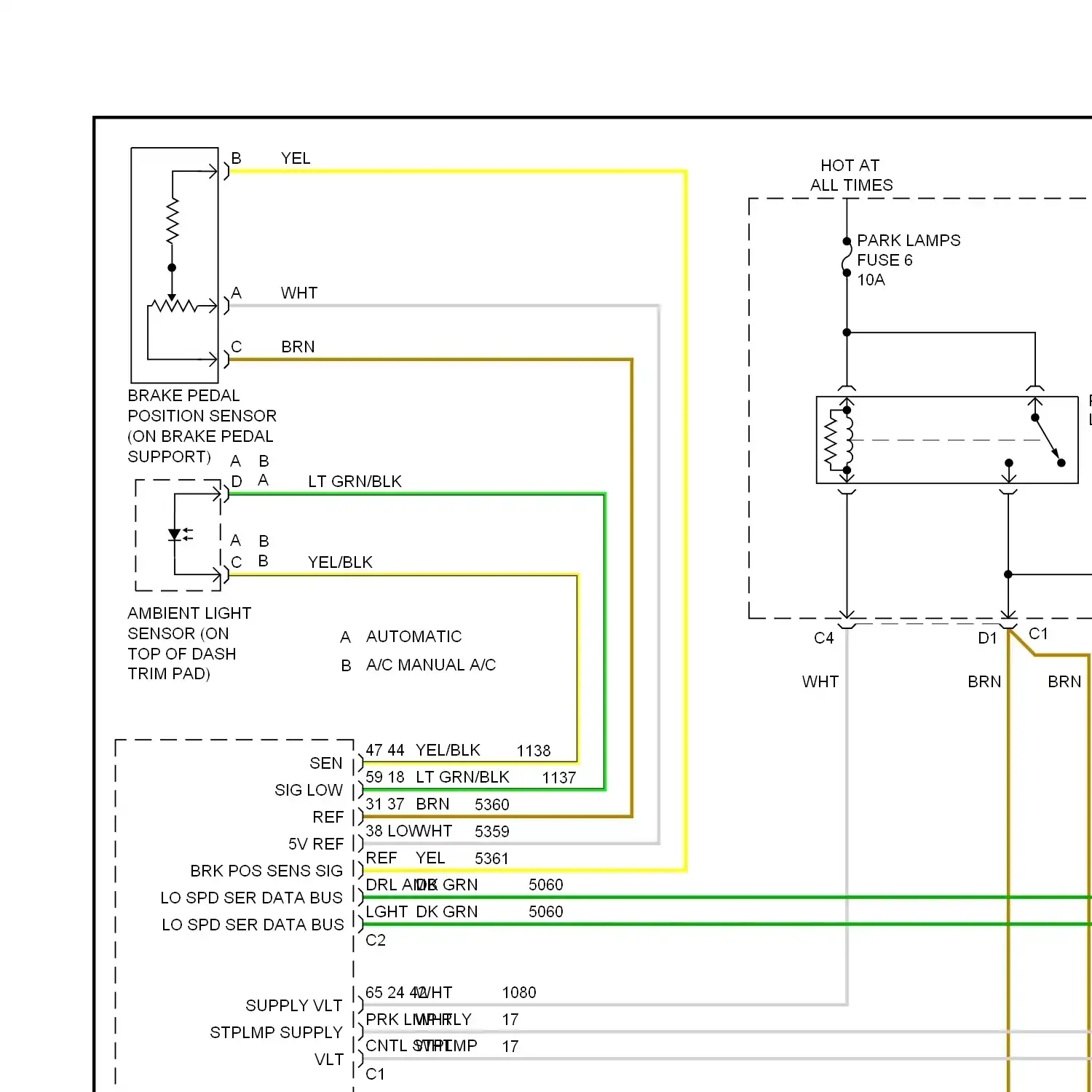Click the potentiometer symbol in the brake pedal sensor
The height and width of the screenshot is (1092, 1092).
(173, 306)
